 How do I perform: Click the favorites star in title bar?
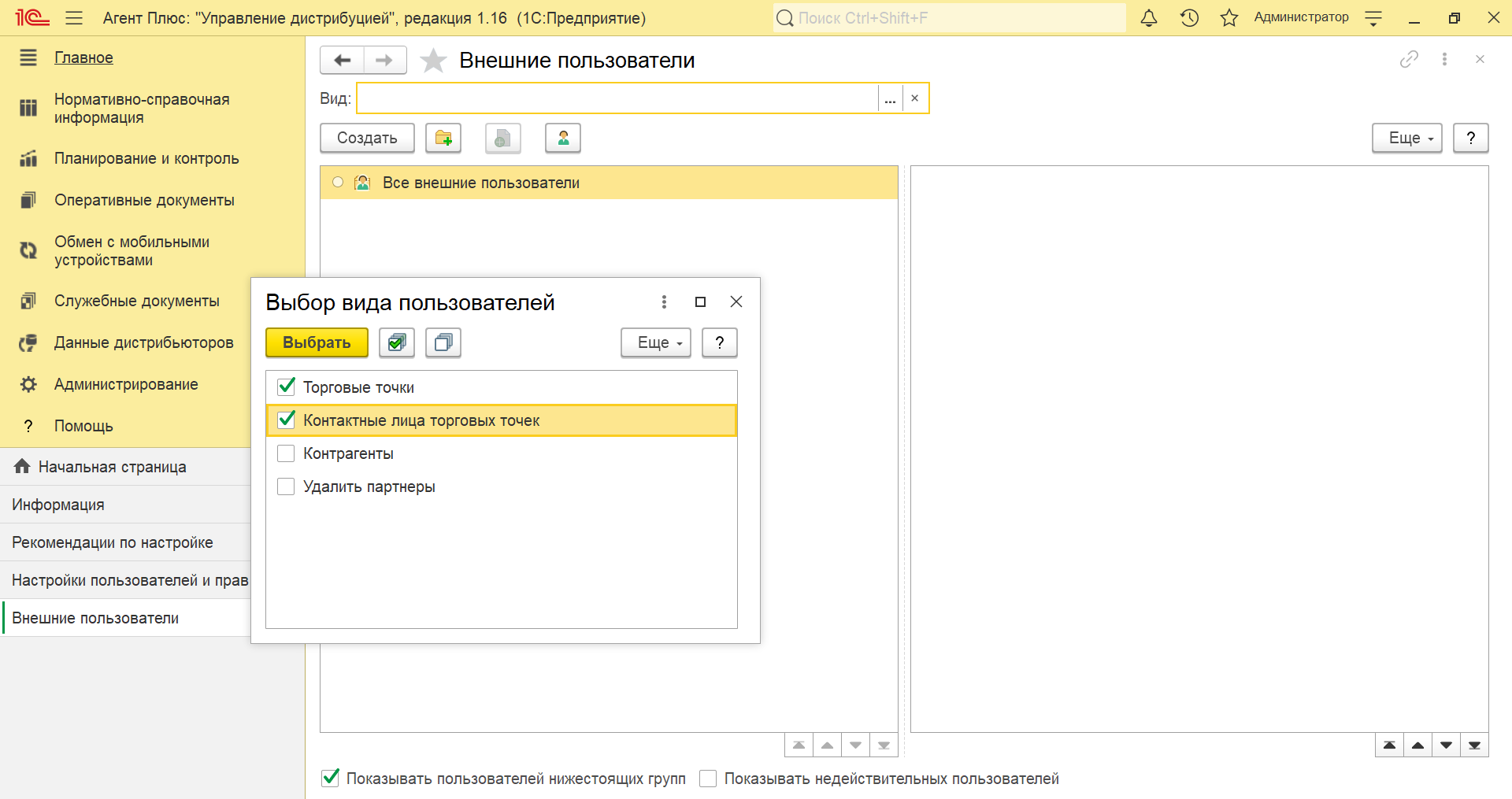point(1228,18)
